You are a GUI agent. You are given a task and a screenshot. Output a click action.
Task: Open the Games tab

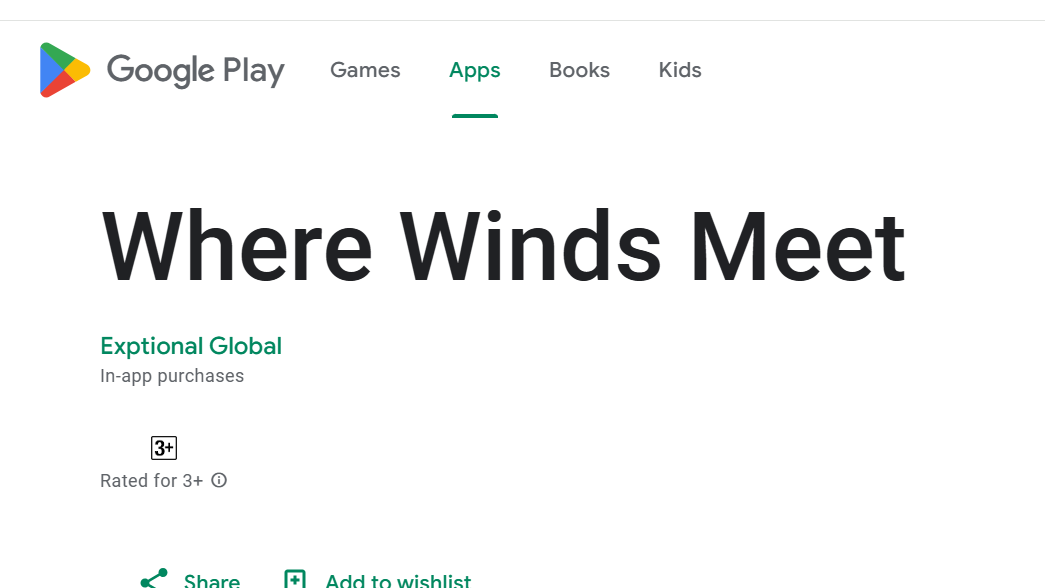click(365, 70)
